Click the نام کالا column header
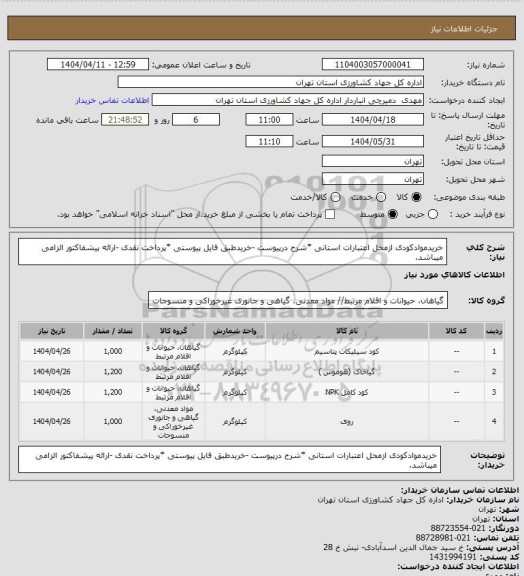Image resolution: width=524 pixels, height=576 pixels. tap(347, 331)
